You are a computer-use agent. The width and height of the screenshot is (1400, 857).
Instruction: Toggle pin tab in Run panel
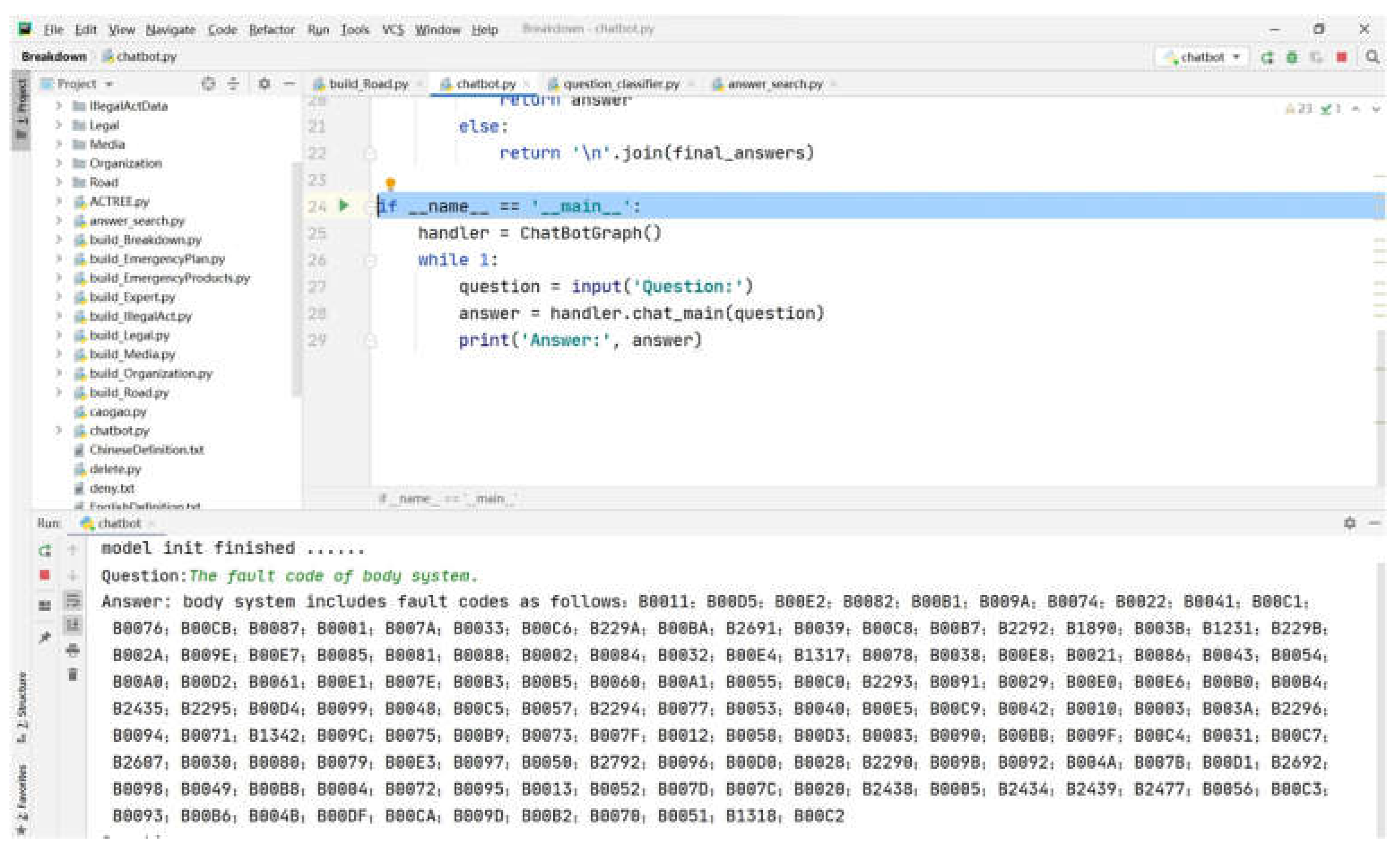pyautogui.click(x=45, y=637)
